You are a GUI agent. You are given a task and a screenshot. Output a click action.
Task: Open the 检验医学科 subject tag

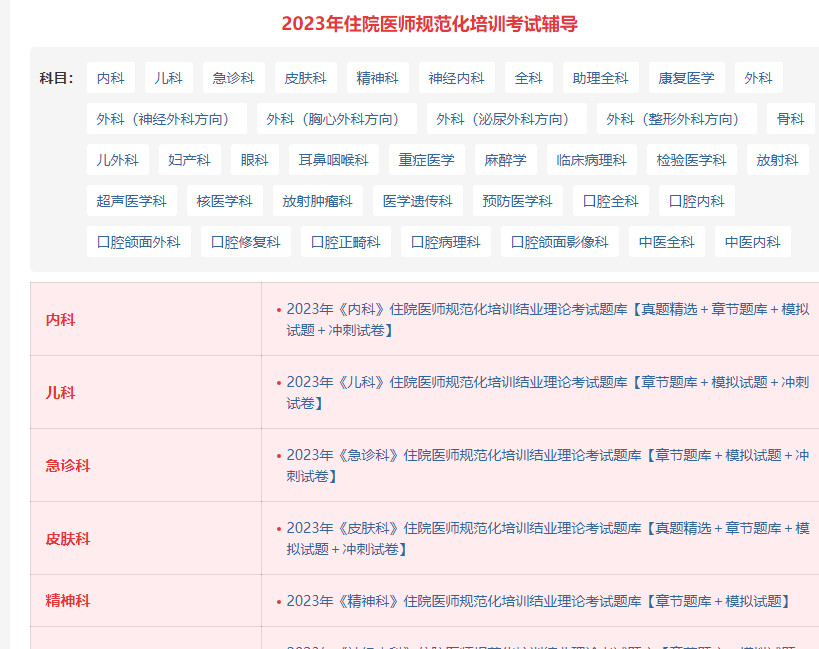pyautogui.click(x=692, y=160)
